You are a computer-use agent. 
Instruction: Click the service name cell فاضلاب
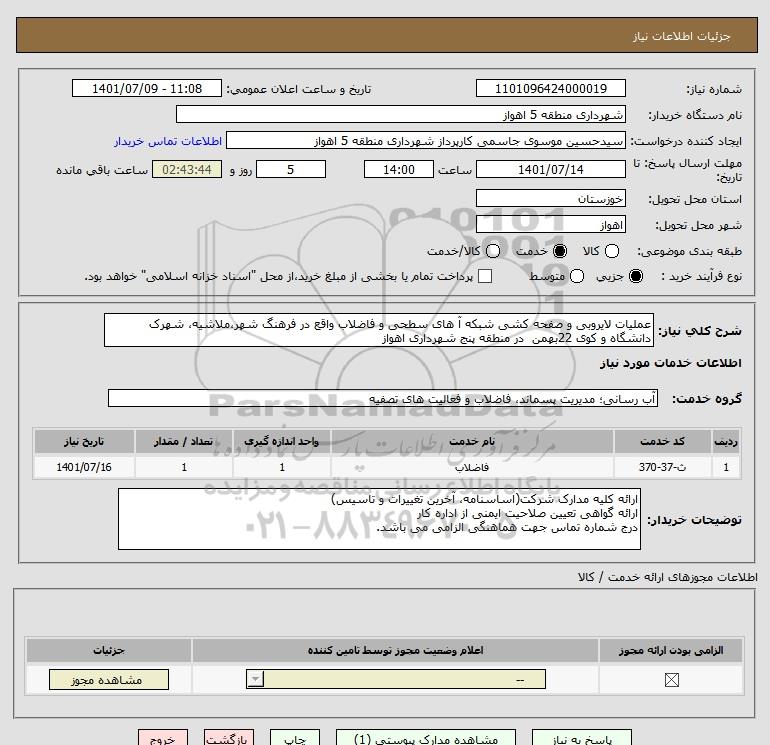point(472,467)
